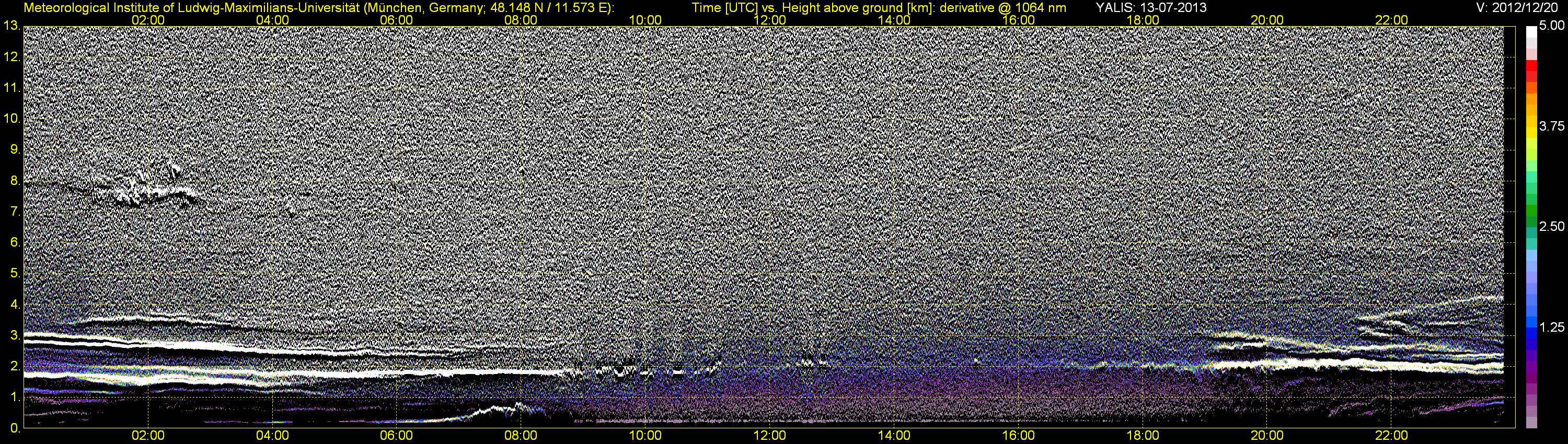
Task: Pick the yellow segment of the color bar
Action: pyautogui.click(x=1531, y=133)
